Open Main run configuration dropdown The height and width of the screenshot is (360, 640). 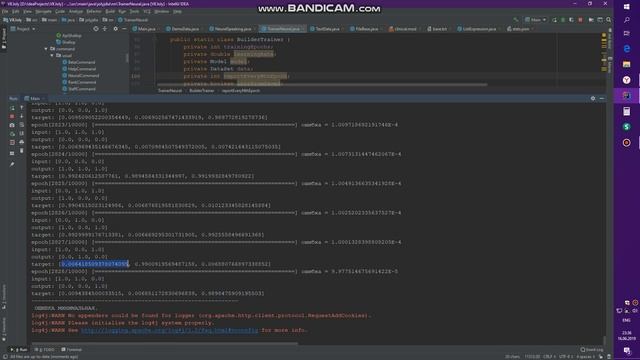(536, 20)
